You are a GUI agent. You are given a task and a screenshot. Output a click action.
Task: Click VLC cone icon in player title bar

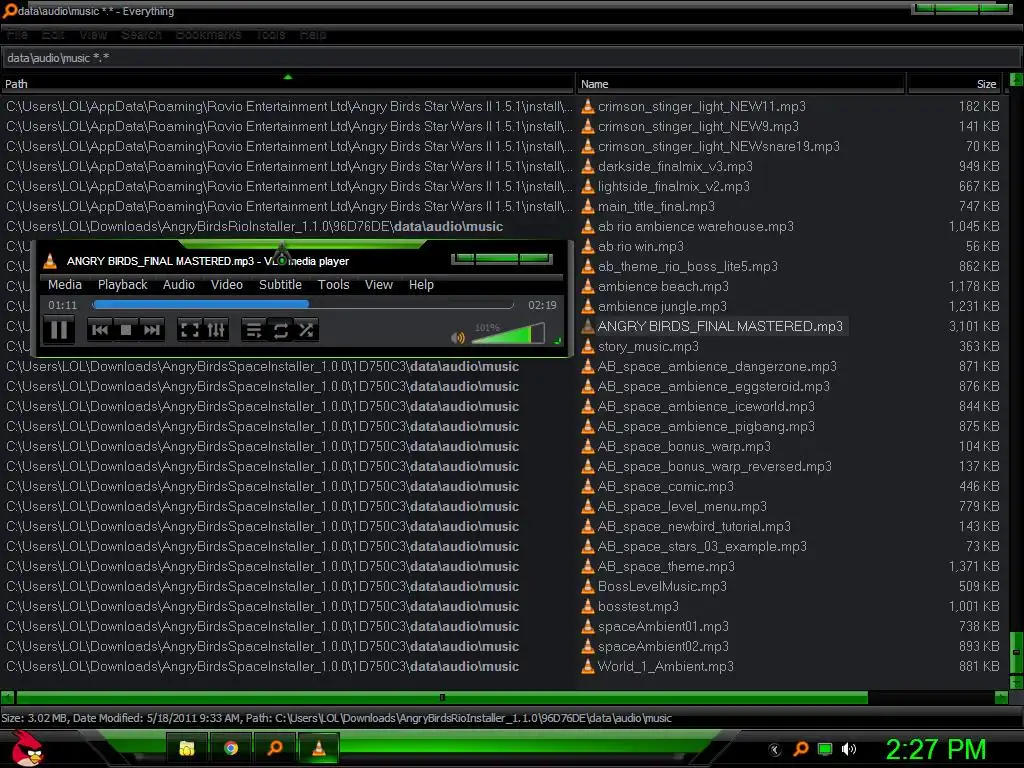click(50, 261)
